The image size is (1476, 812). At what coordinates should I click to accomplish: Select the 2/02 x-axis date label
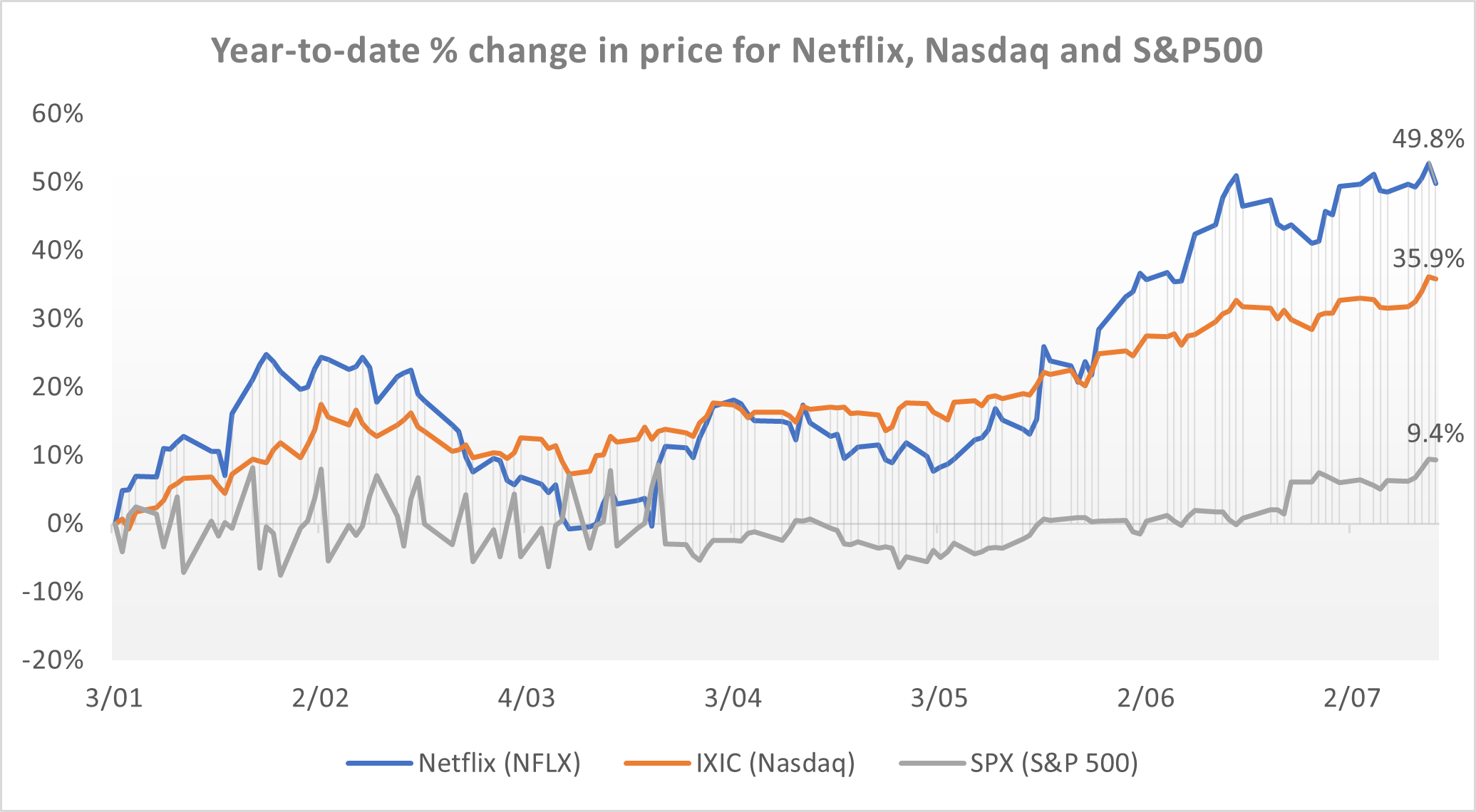[x=321, y=698]
